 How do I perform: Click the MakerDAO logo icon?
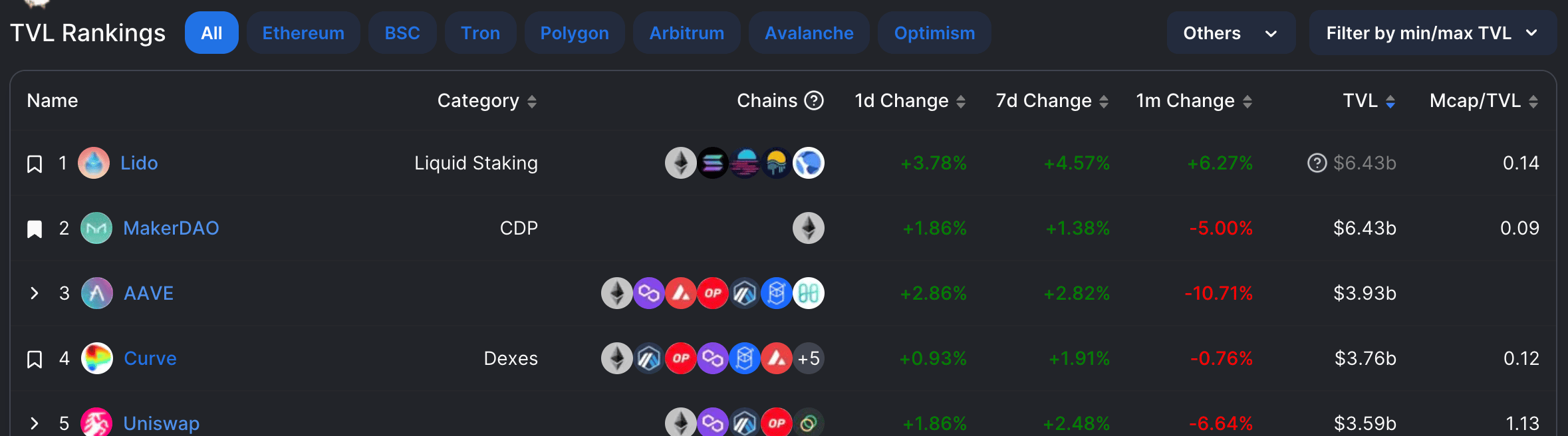click(96, 228)
